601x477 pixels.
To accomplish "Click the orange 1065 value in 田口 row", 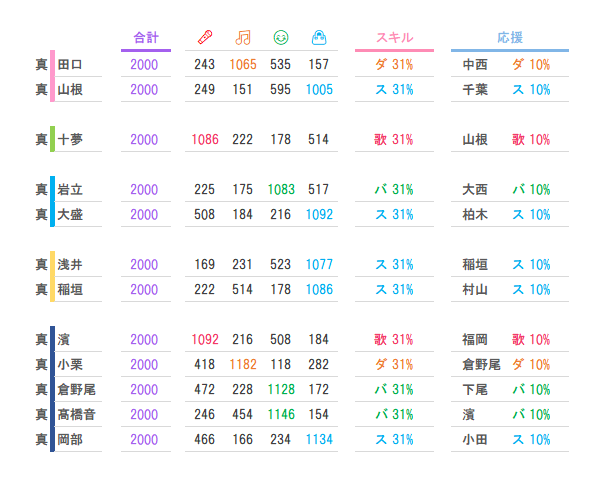I will 243,64.
